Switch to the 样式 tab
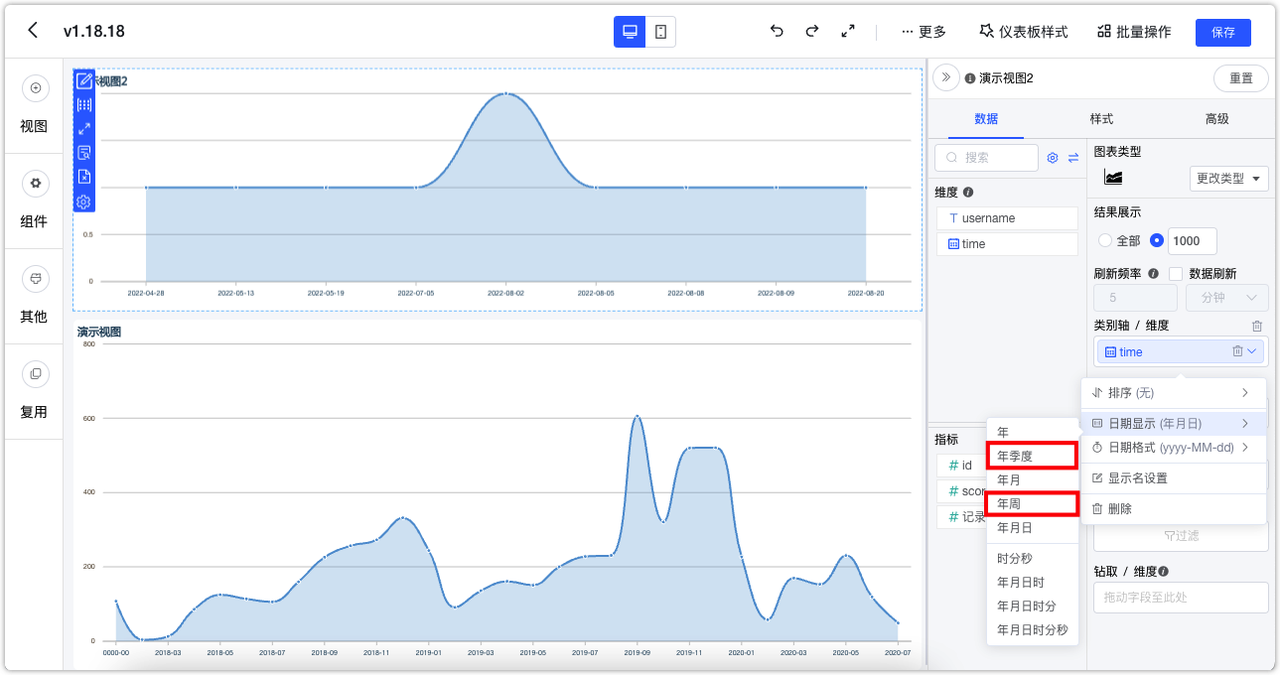Image resolution: width=1280 pixels, height=675 pixels. point(1101,118)
